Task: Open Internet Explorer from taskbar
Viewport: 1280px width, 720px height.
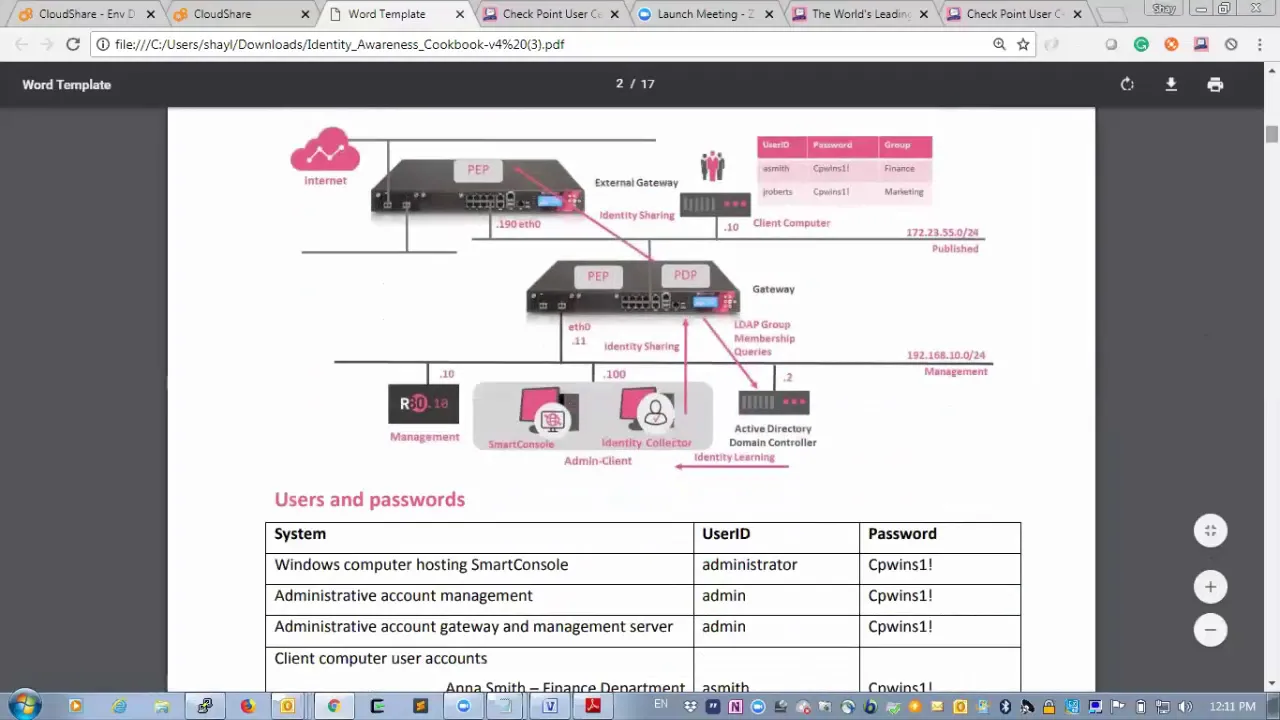Action: [x=119, y=706]
